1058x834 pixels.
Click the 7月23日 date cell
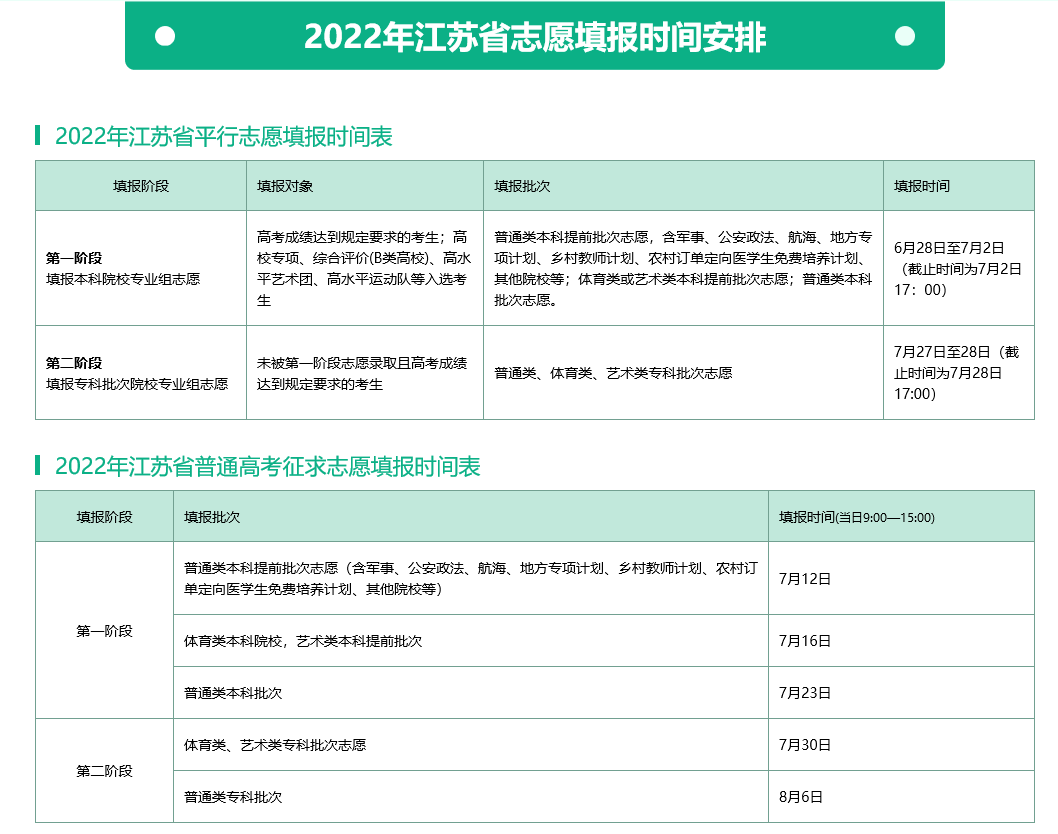(805, 693)
